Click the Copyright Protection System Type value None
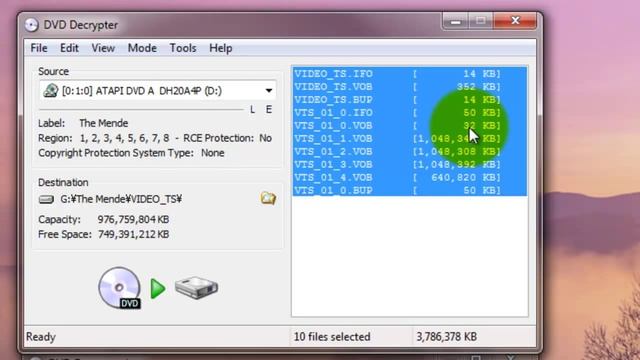The width and height of the screenshot is (640, 360). pos(213,153)
